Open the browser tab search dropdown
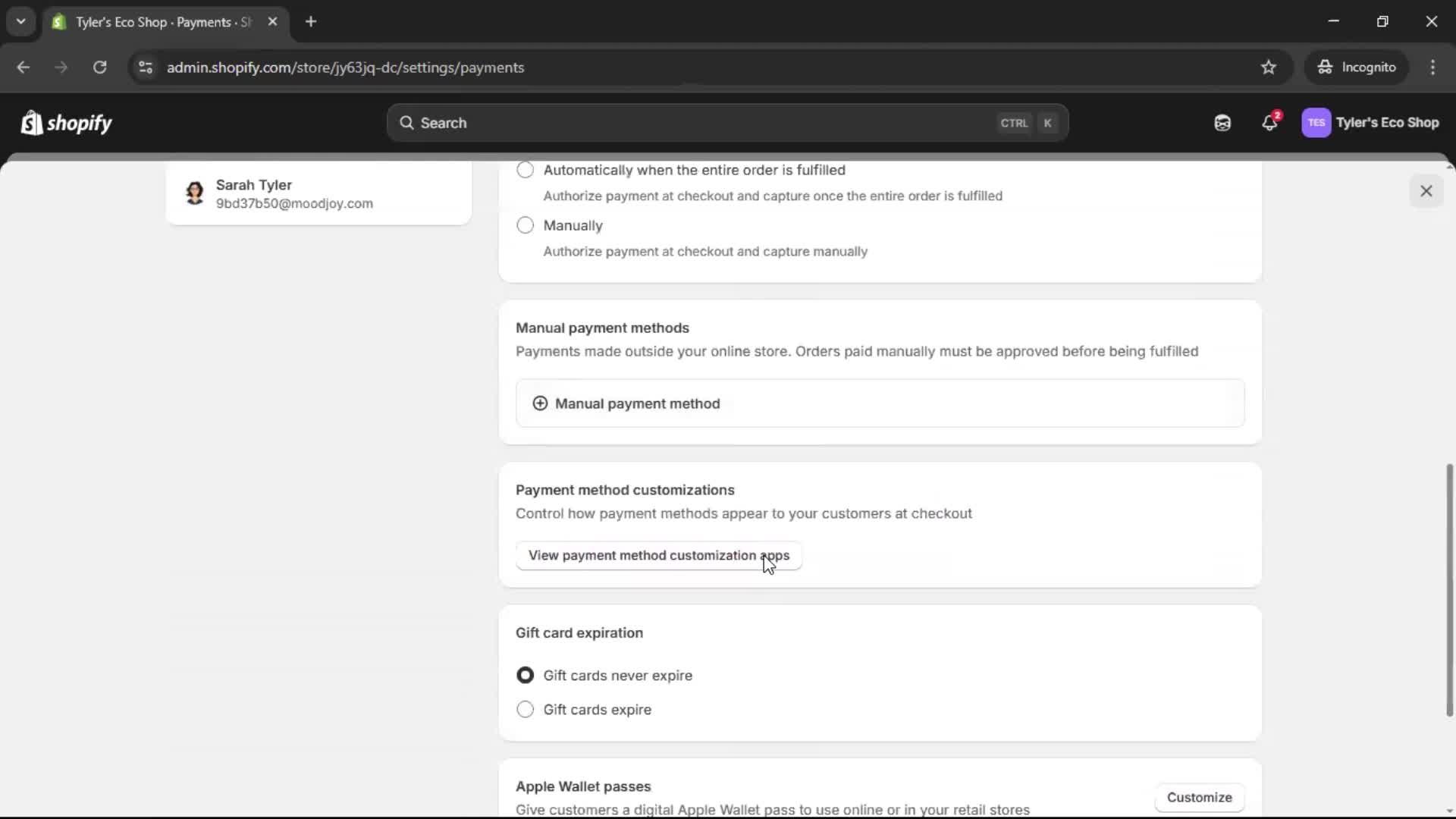 coord(20,21)
